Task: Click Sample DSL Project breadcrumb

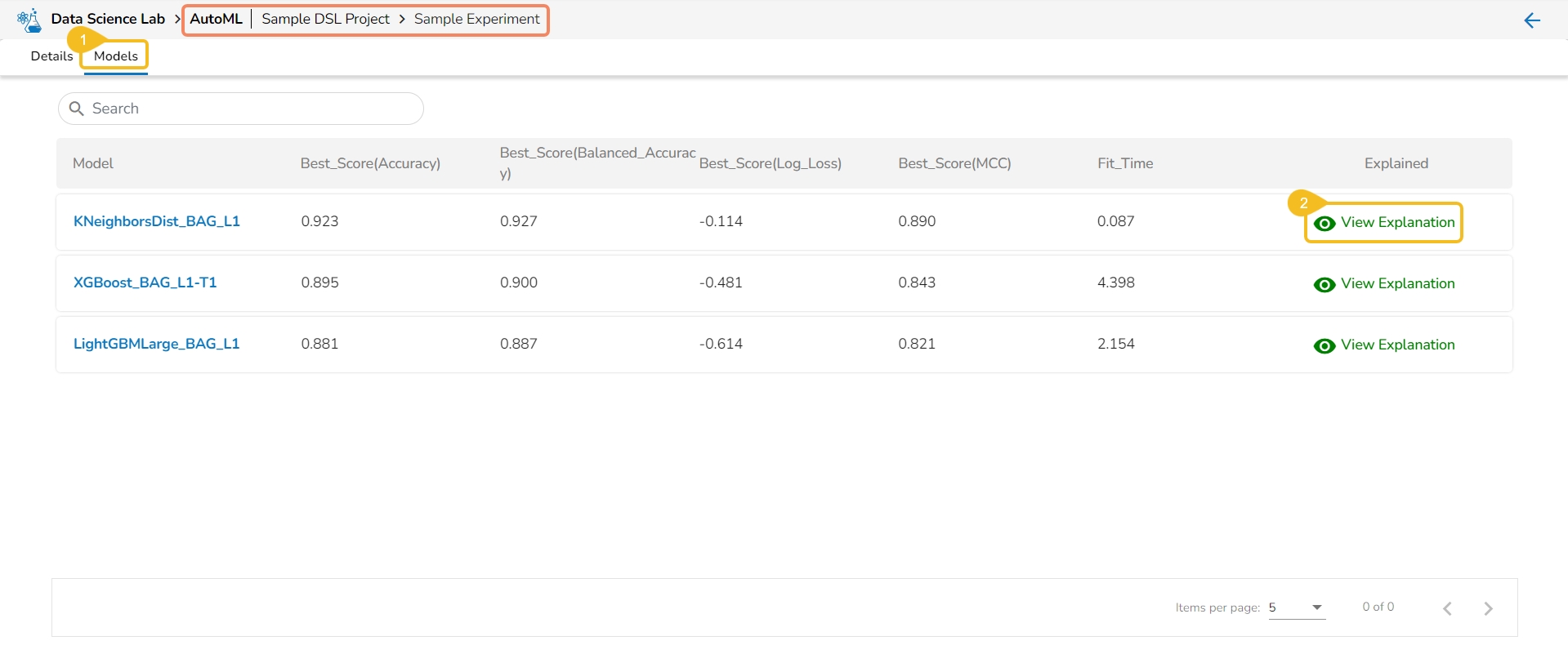Action: click(x=325, y=19)
